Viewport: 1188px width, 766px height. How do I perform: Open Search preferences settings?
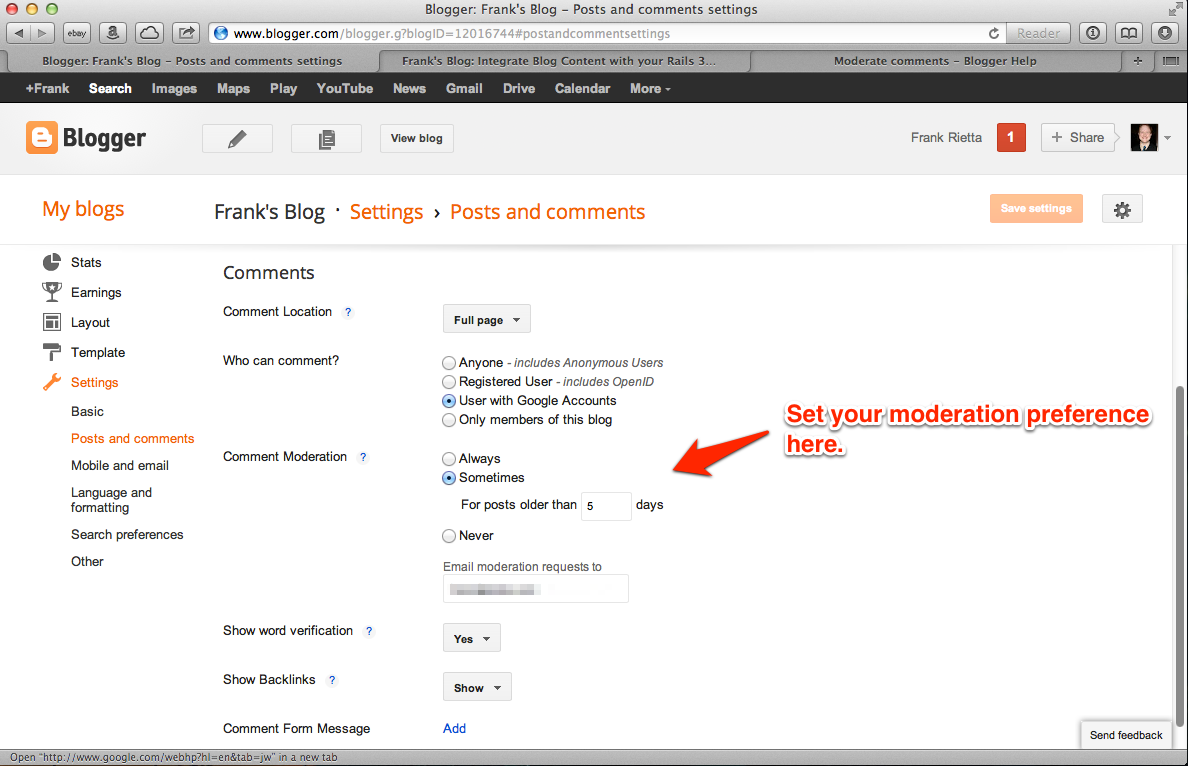point(127,534)
